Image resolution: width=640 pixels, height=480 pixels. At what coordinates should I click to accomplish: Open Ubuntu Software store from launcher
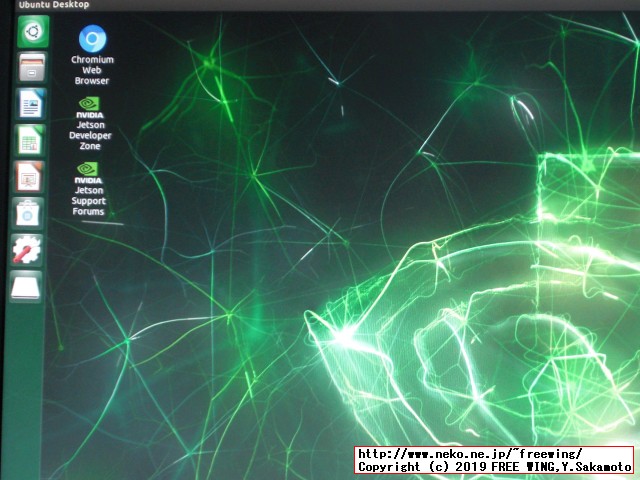(27, 214)
